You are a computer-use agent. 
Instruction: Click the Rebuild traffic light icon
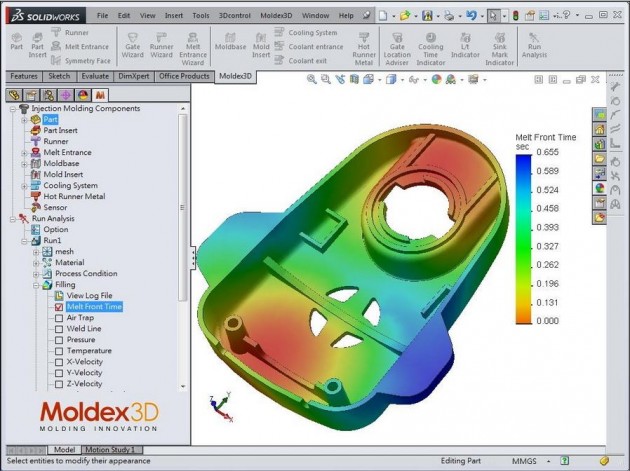(x=516, y=16)
